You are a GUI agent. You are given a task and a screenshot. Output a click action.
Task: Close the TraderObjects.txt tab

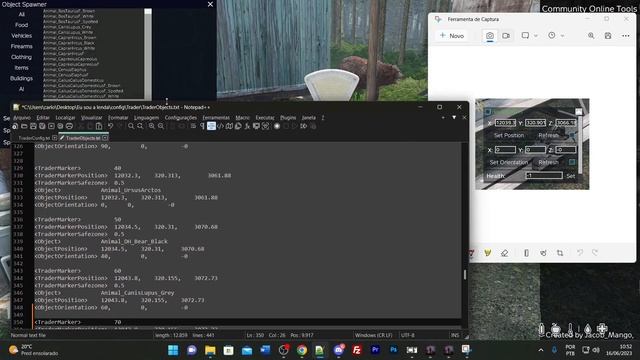[105, 138]
